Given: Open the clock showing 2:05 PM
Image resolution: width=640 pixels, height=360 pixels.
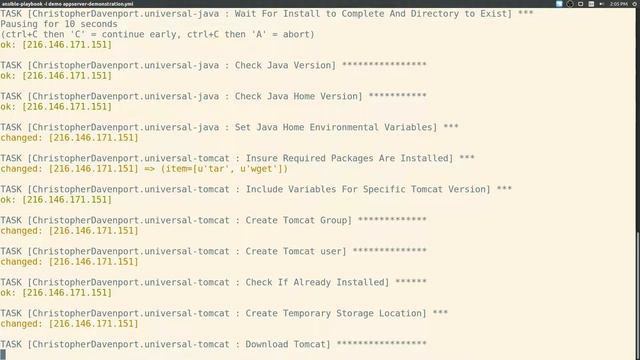Looking at the screenshot, I should pos(619,4).
